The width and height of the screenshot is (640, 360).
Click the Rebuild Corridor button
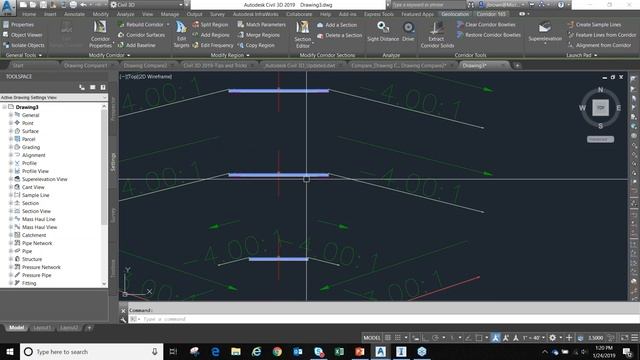coord(140,24)
